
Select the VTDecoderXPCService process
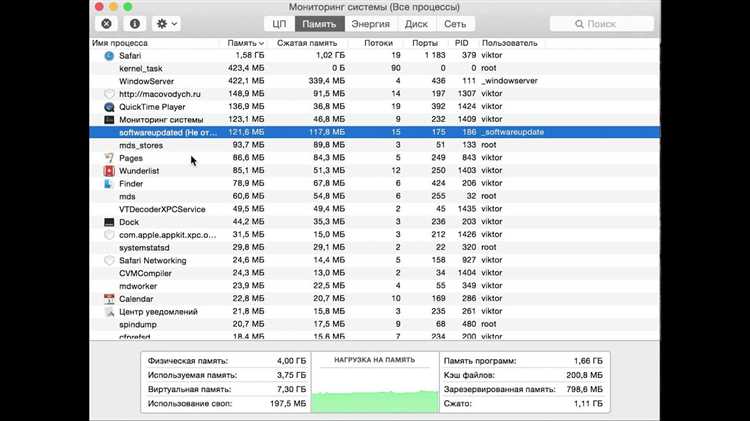click(x=162, y=210)
